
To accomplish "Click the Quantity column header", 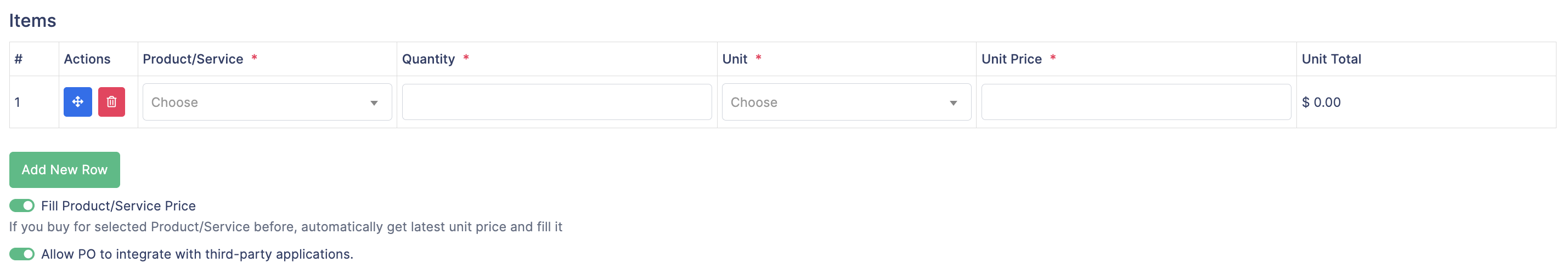I will pos(428,59).
